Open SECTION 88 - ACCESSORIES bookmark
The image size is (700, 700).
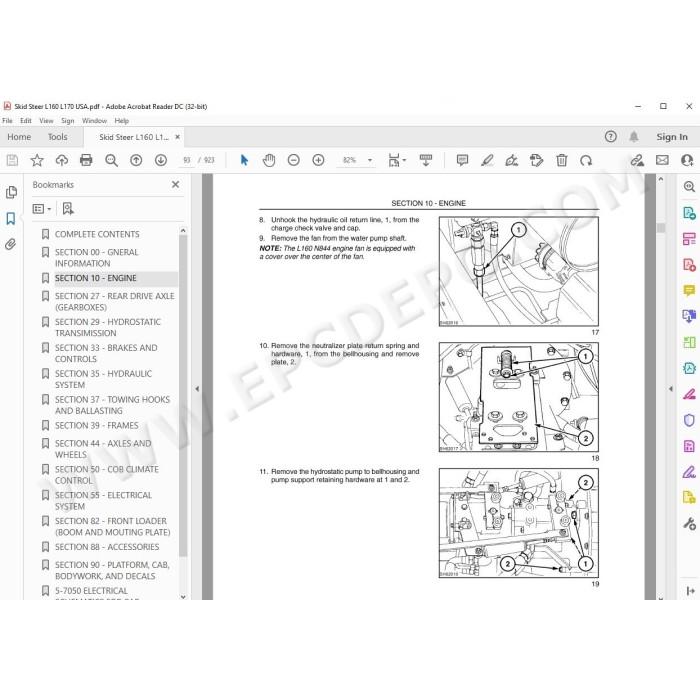click(x=107, y=547)
